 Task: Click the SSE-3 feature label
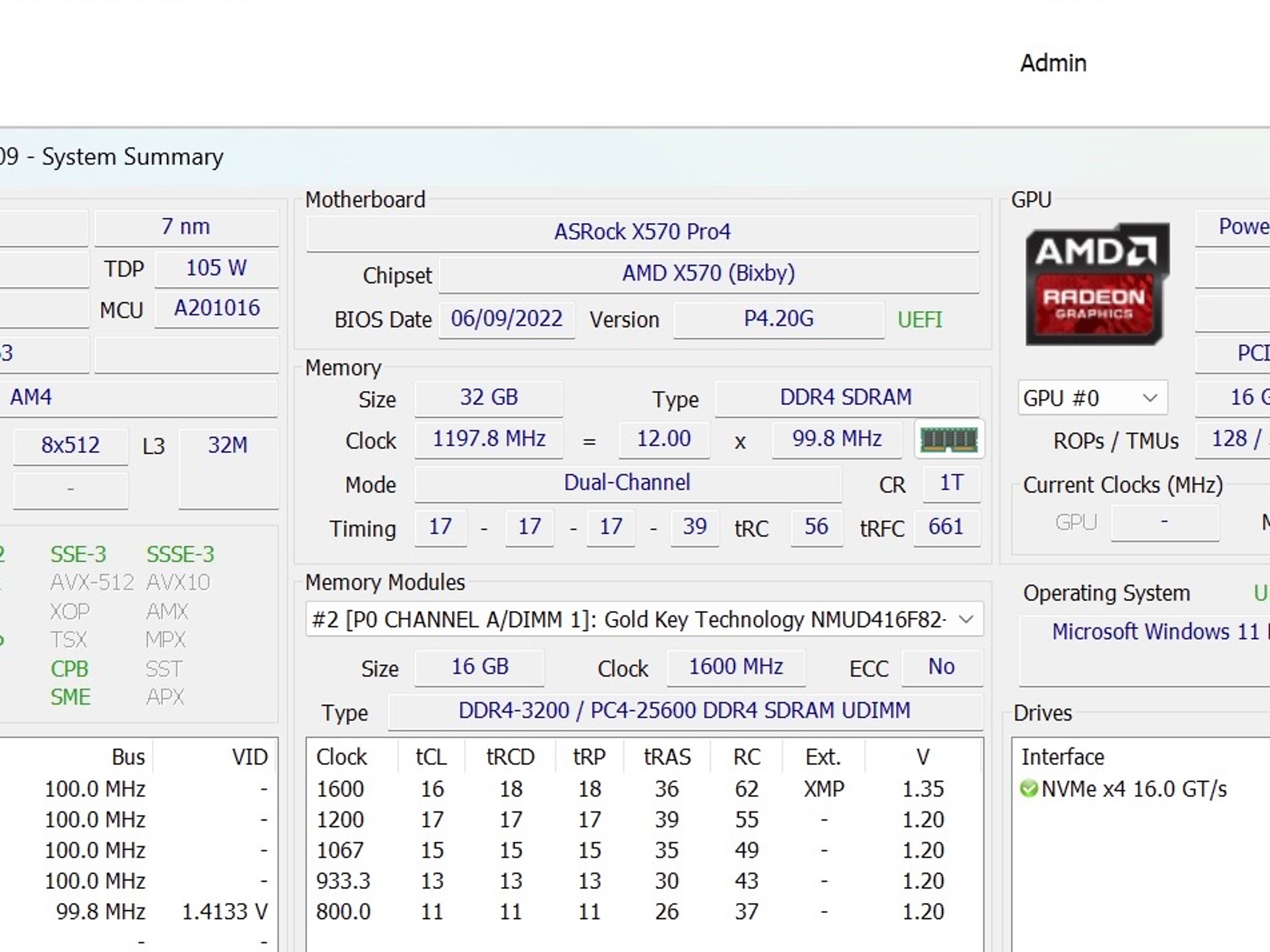78,554
